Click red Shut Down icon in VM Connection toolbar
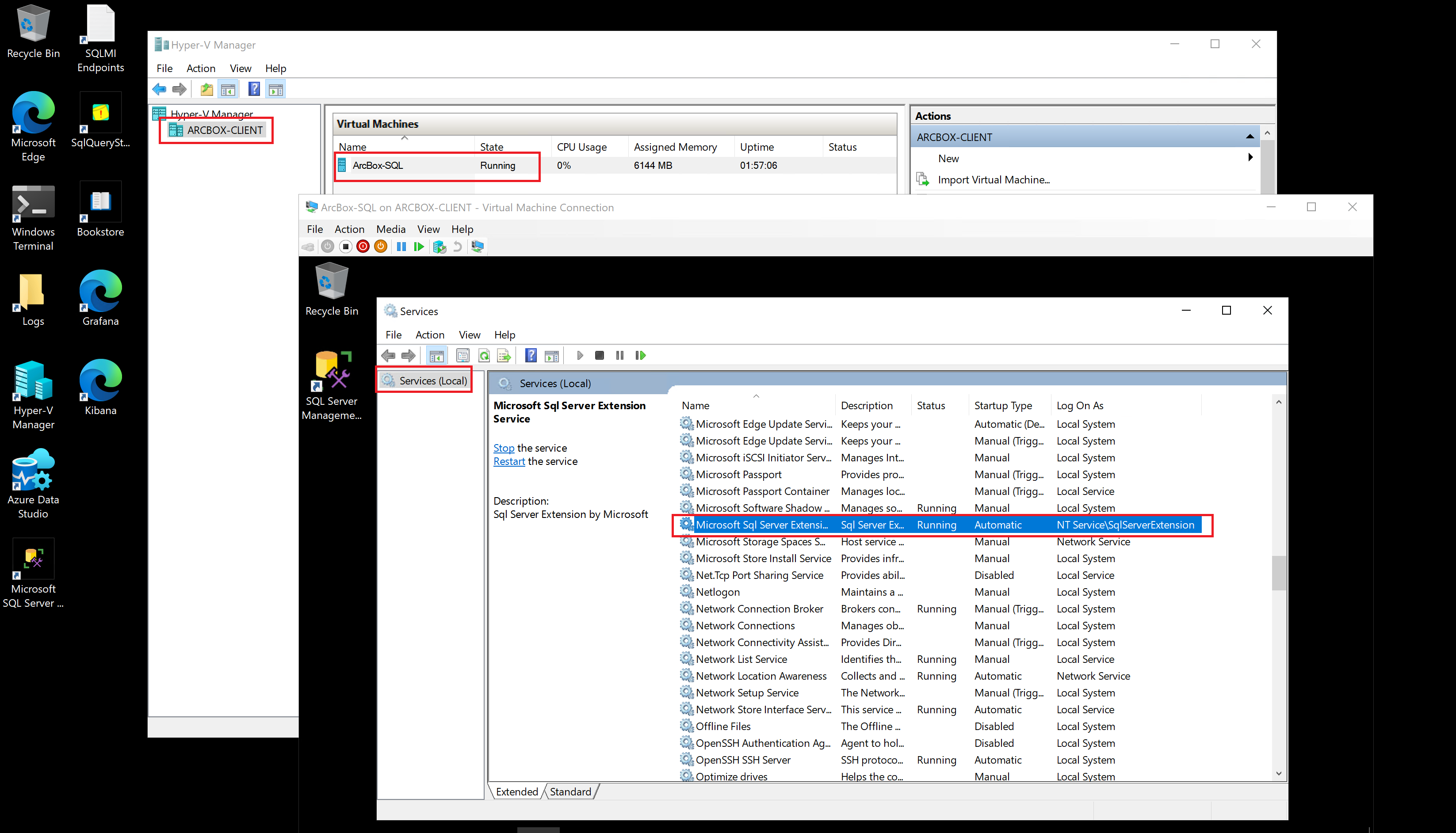 (x=363, y=247)
